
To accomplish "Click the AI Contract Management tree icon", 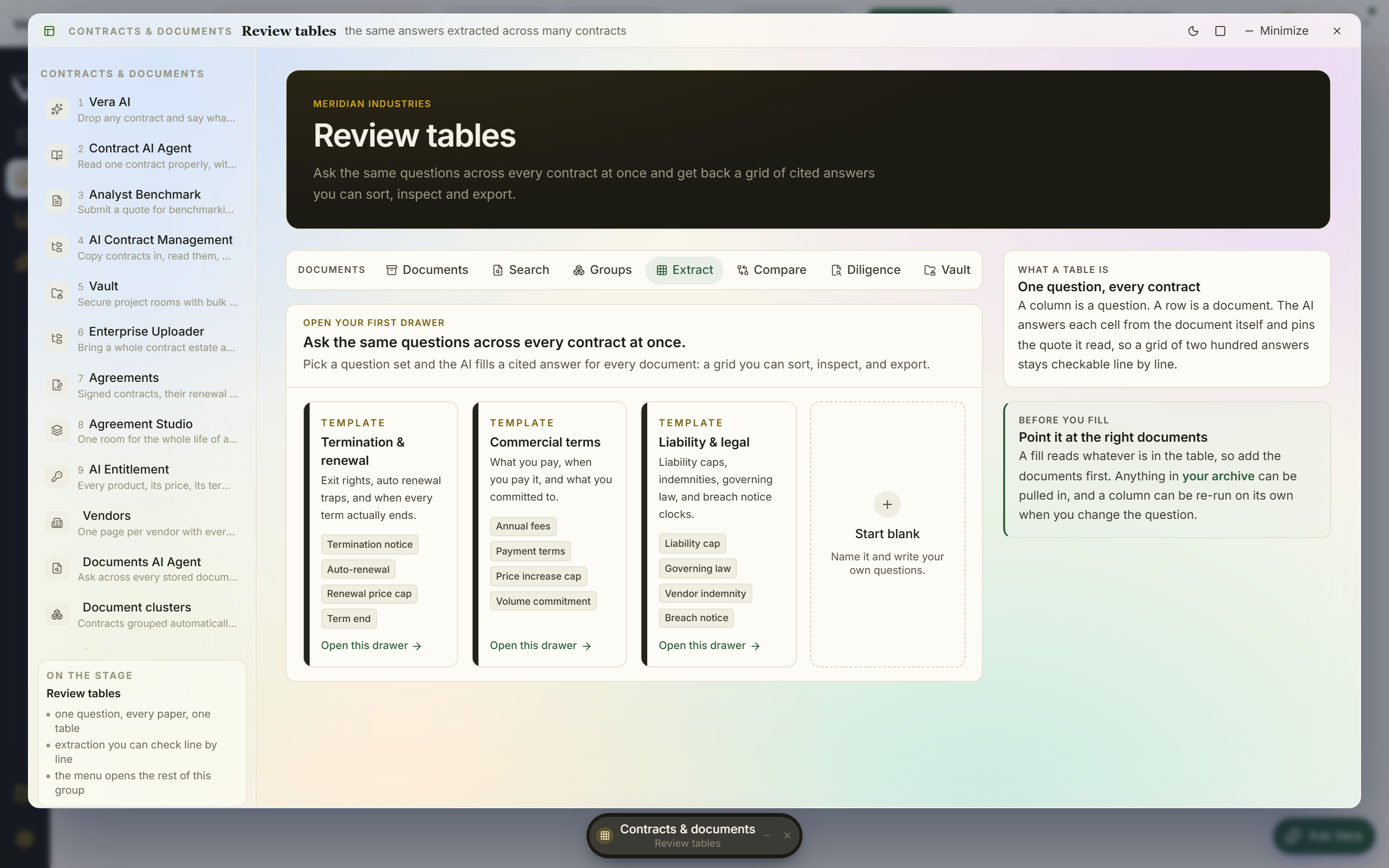I will click(x=57, y=247).
